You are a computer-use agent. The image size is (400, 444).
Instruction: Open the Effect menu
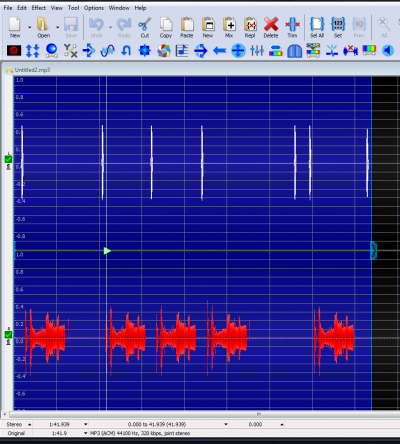point(39,8)
